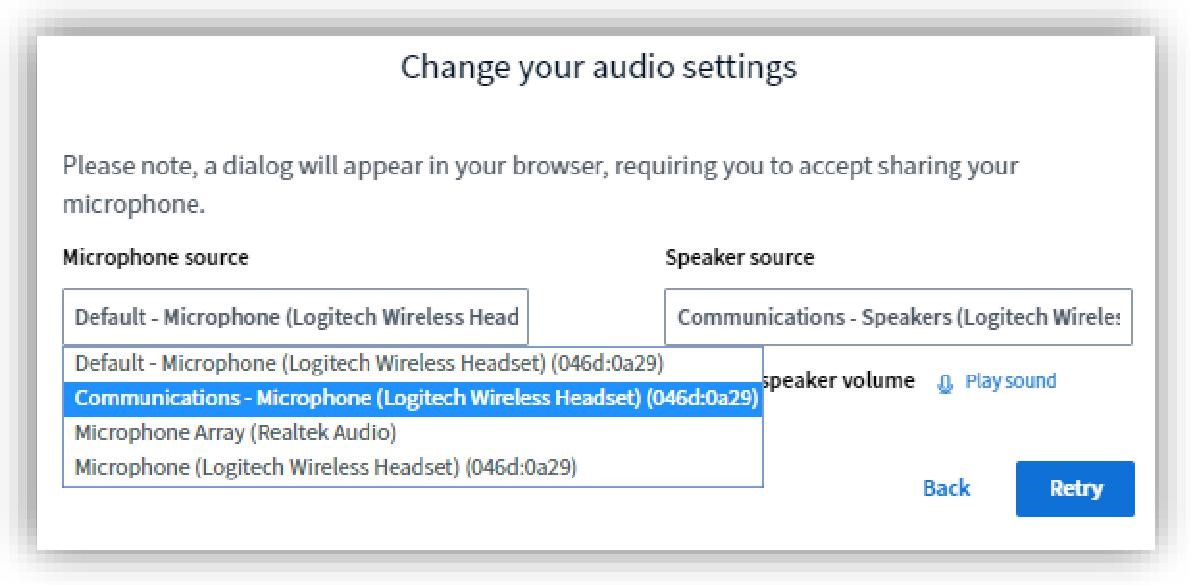The height and width of the screenshot is (585, 1190).
Task: Click "(046d:0a29)" in the highlighted Communications option
Action: pos(702,397)
